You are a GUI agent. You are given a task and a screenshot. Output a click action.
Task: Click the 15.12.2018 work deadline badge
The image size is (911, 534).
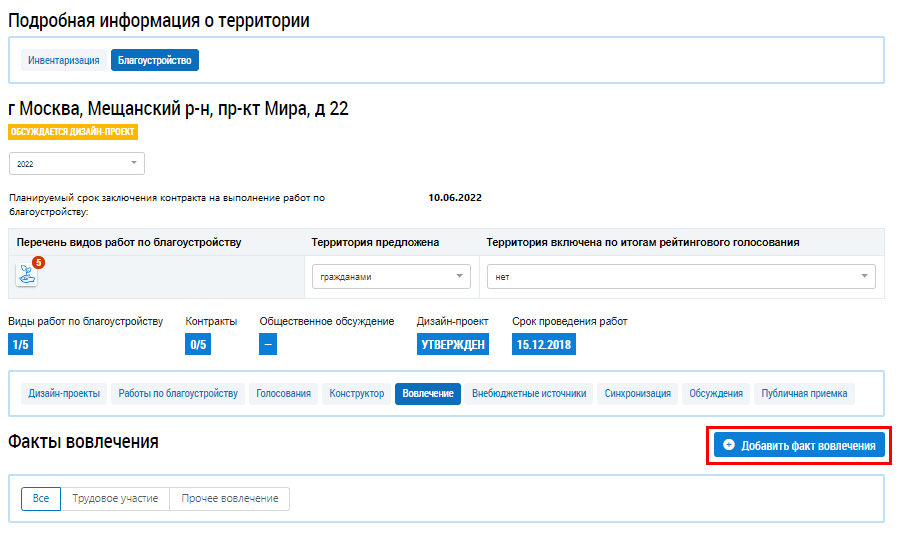pos(544,345)
